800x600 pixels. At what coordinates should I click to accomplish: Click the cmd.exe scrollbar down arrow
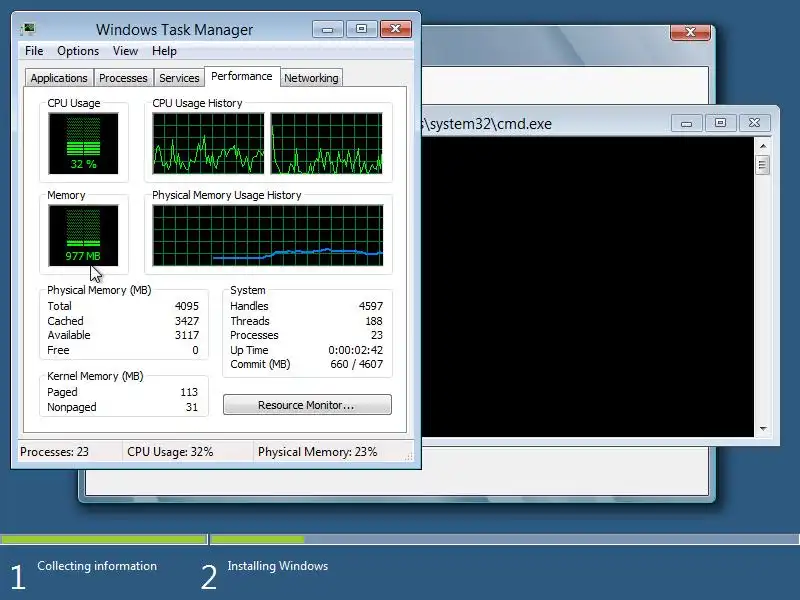[x=763, y=429]
